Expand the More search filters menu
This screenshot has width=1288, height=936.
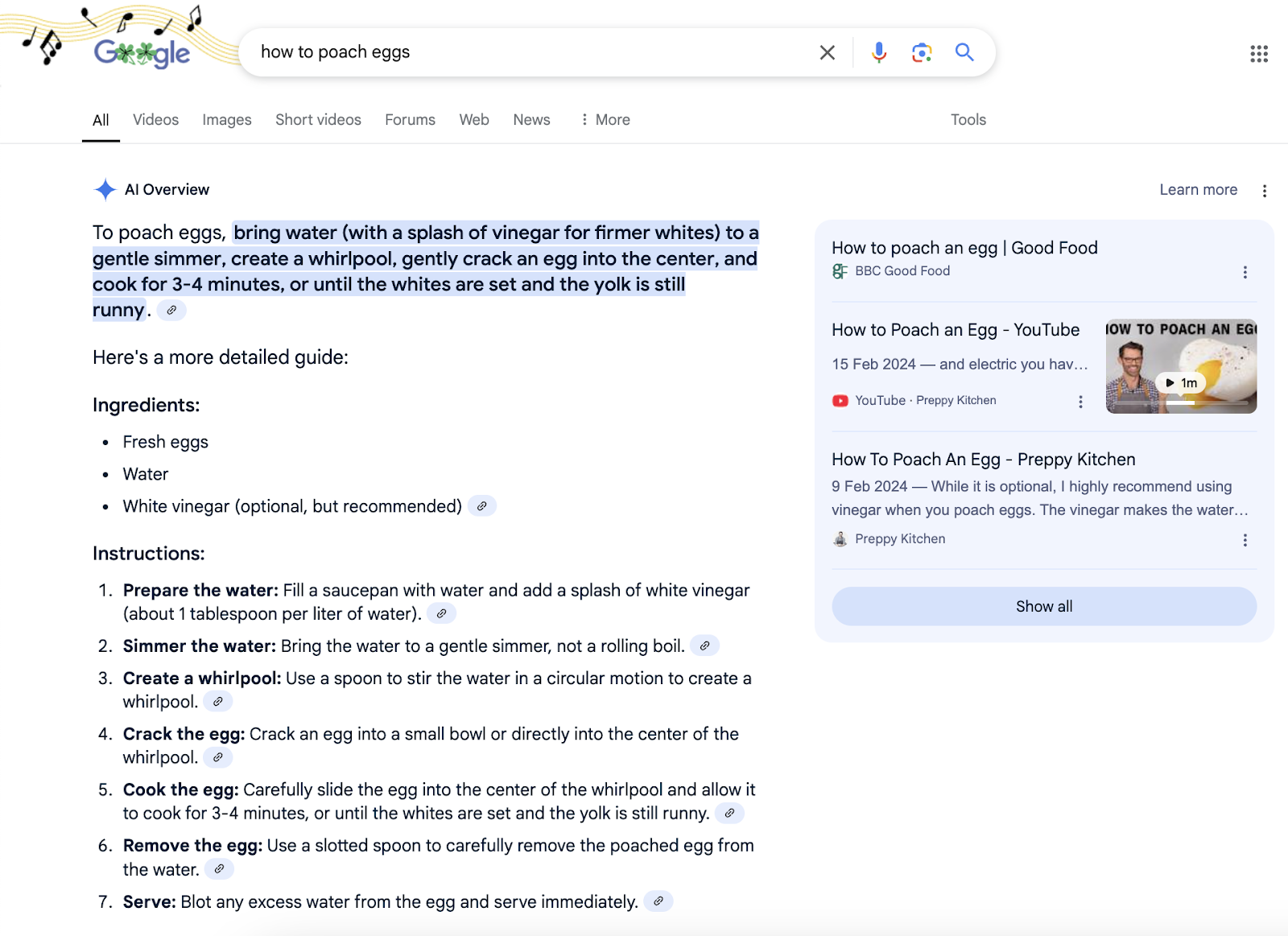tap(605, 120)
